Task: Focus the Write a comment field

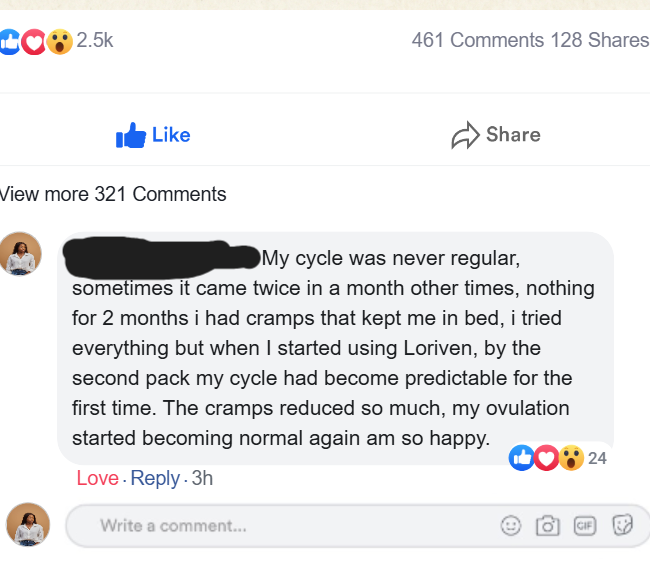Action: coord(280,525)
